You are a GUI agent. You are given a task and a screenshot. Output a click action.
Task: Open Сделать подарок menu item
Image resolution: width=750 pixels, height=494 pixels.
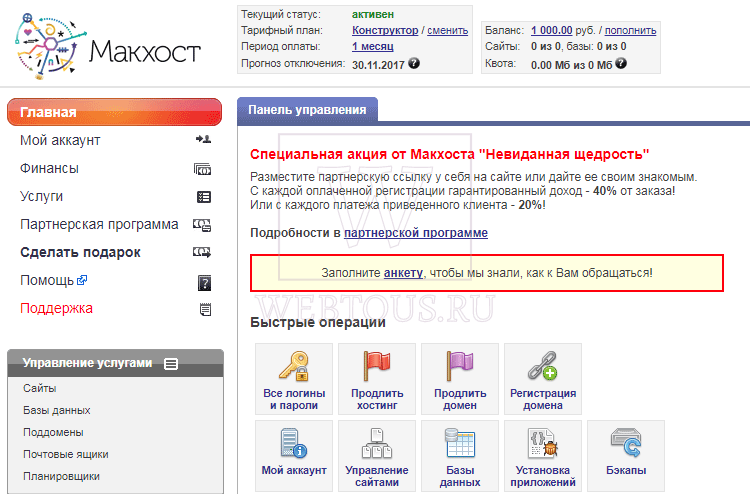click(x=80, y=252)
